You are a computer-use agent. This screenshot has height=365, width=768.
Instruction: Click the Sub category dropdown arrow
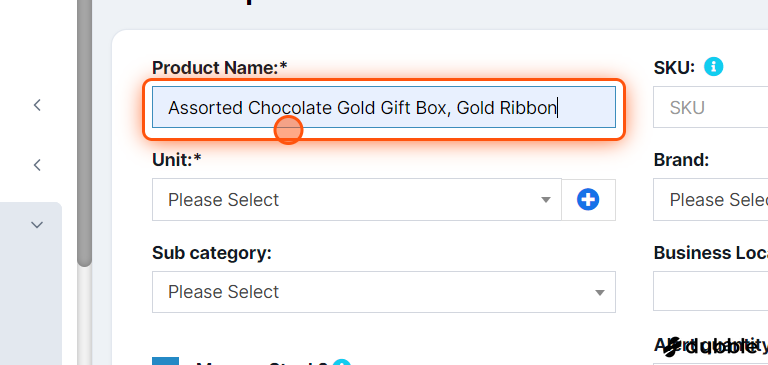coord(600,292)
